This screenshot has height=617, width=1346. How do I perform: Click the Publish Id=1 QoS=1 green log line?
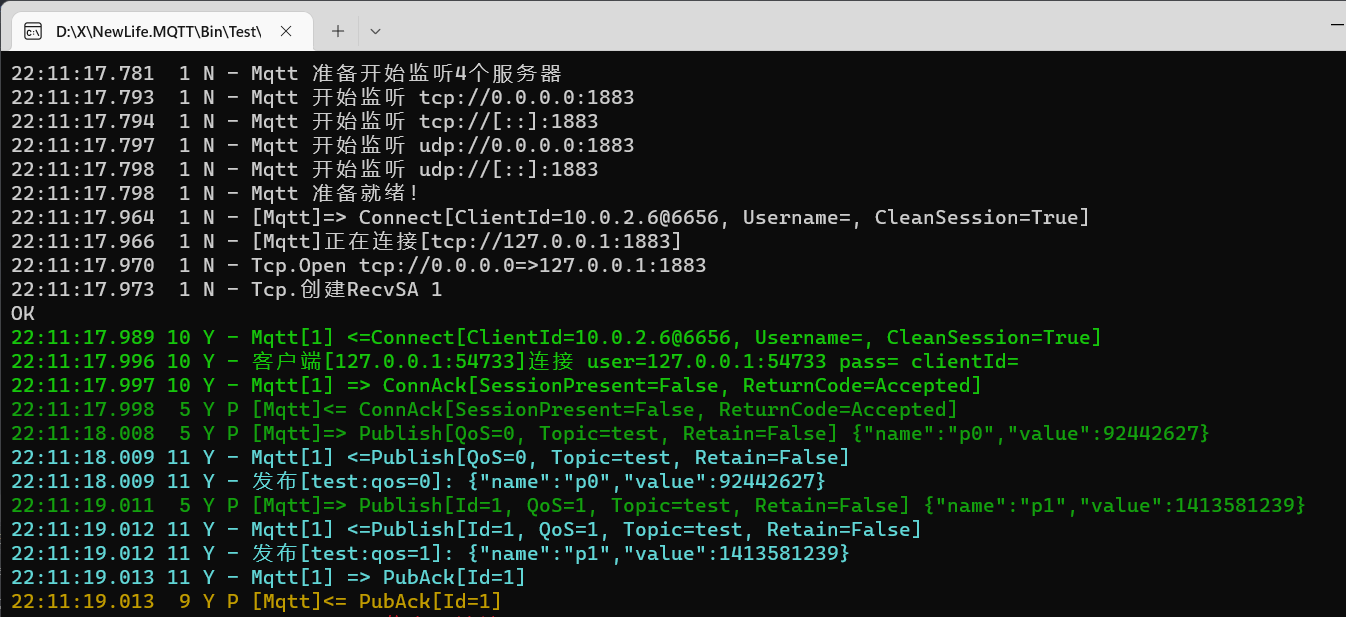(x=600, y=505)
